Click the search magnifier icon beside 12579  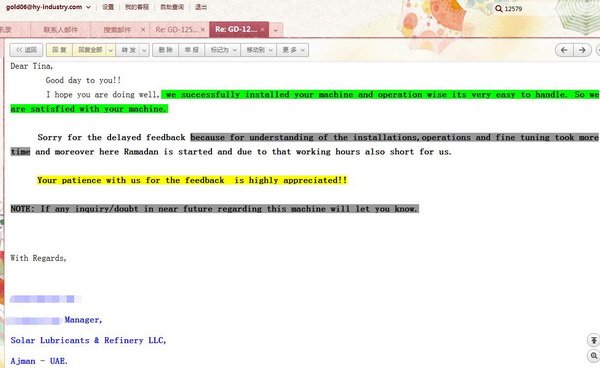pos(499,8)
